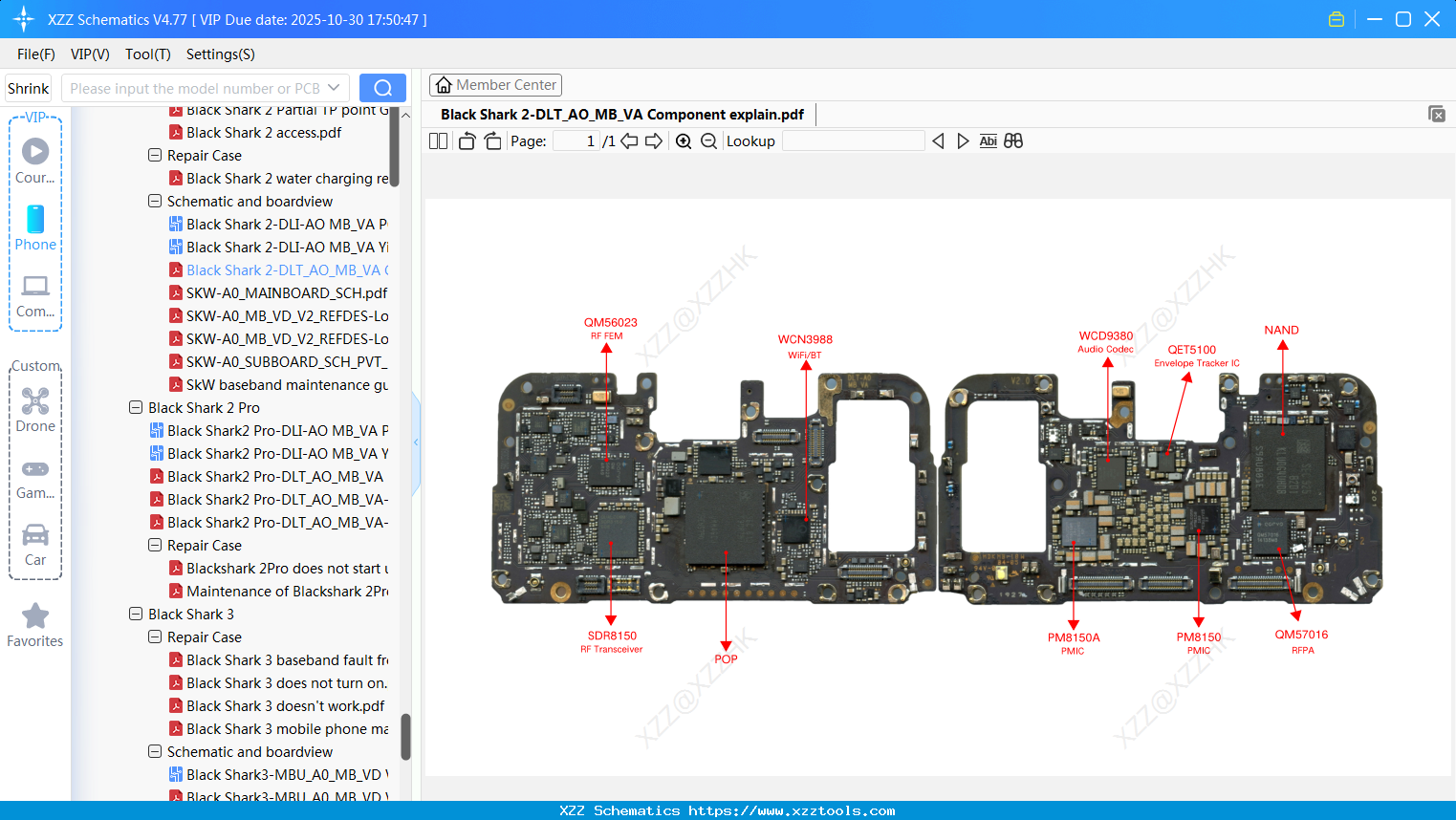Image resolution: width=1456 pixels, height=820 pixels.
Task: Open the Settings(S) menu
Action: (x=220, y=54)
